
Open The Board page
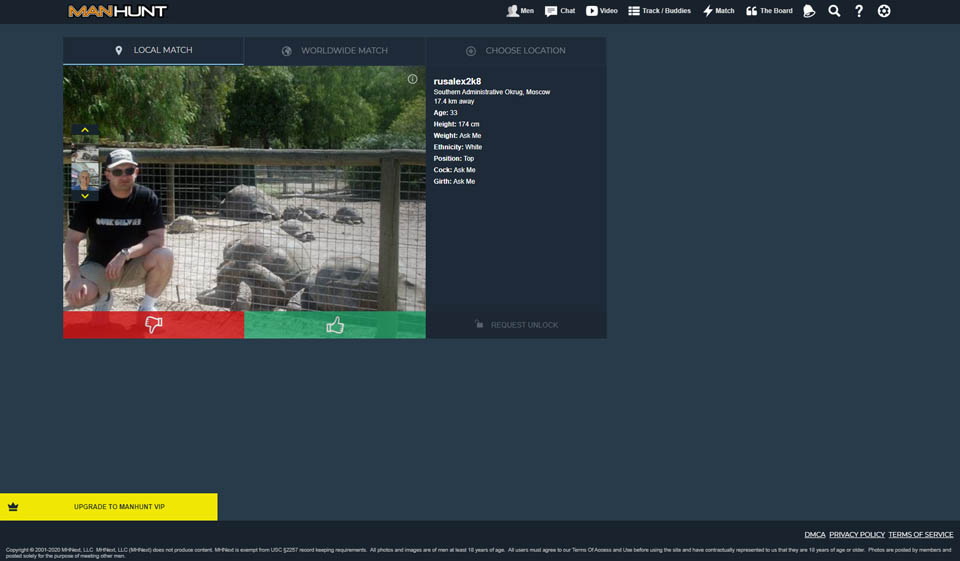click(769, 11)
